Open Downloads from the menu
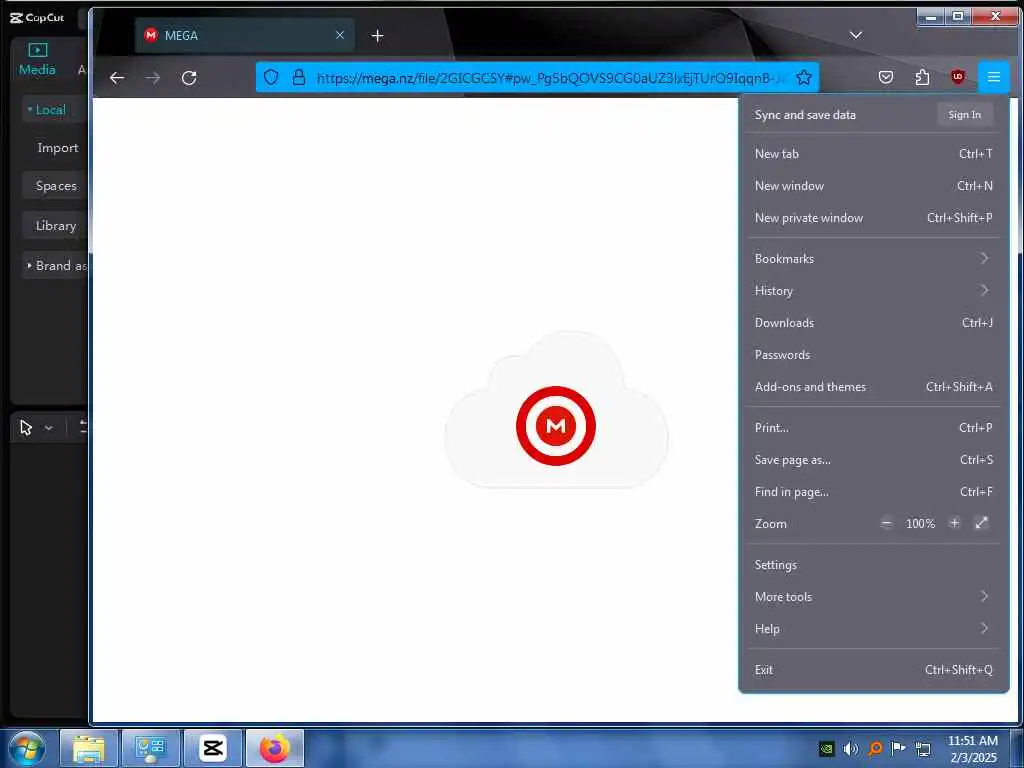This screenshot has width=1024, height=768. click(873, 323)
